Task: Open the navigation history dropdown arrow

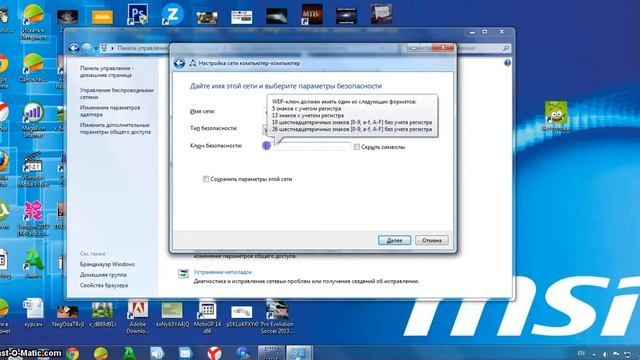Action: point(96,49)
